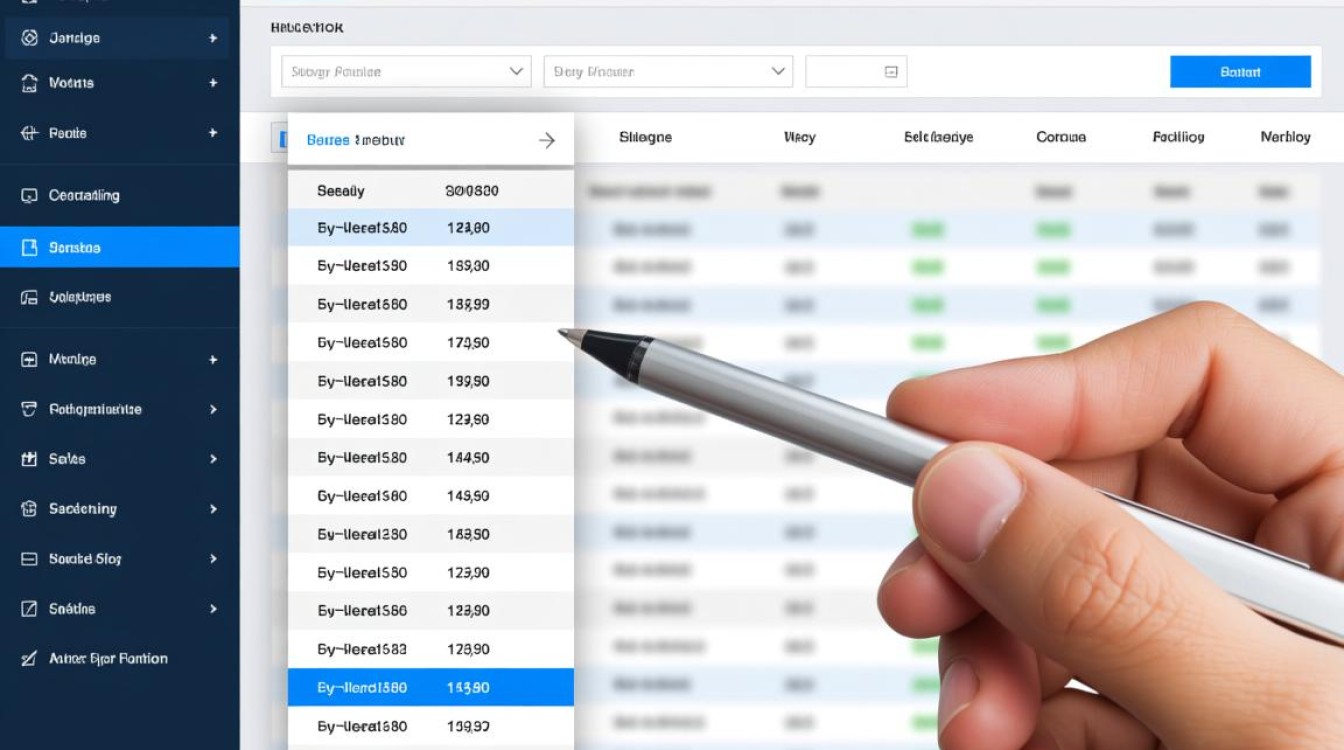Click the house icon beside Votitts
1344x750 pixels.
tap(29, 83)
